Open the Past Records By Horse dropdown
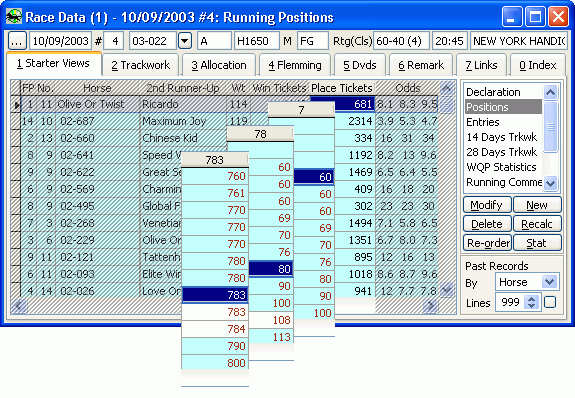This screenshot has height=398, width=575. point(549,282)
